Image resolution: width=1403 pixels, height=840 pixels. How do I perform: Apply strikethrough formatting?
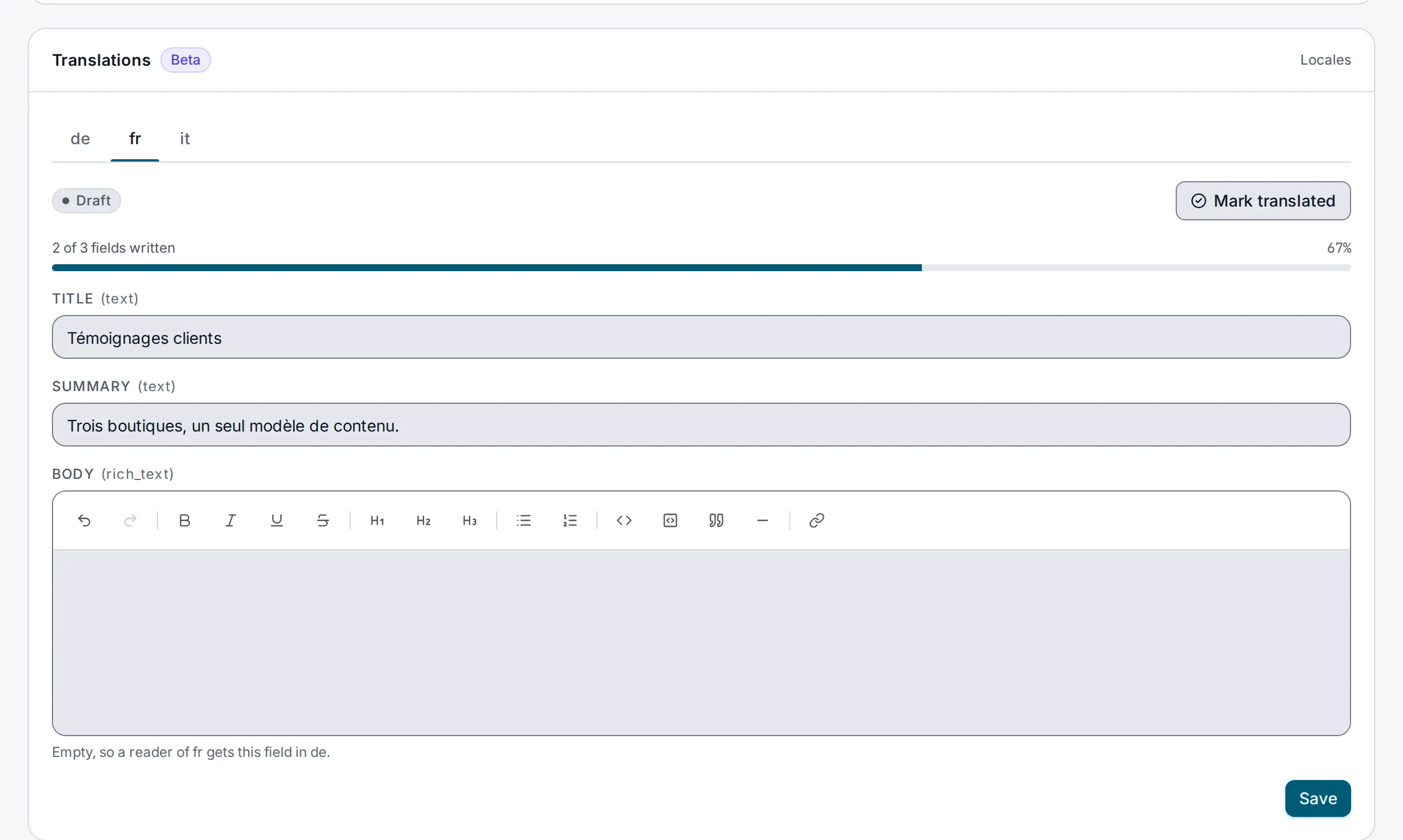pyautogui.click(x=323, y=520)
